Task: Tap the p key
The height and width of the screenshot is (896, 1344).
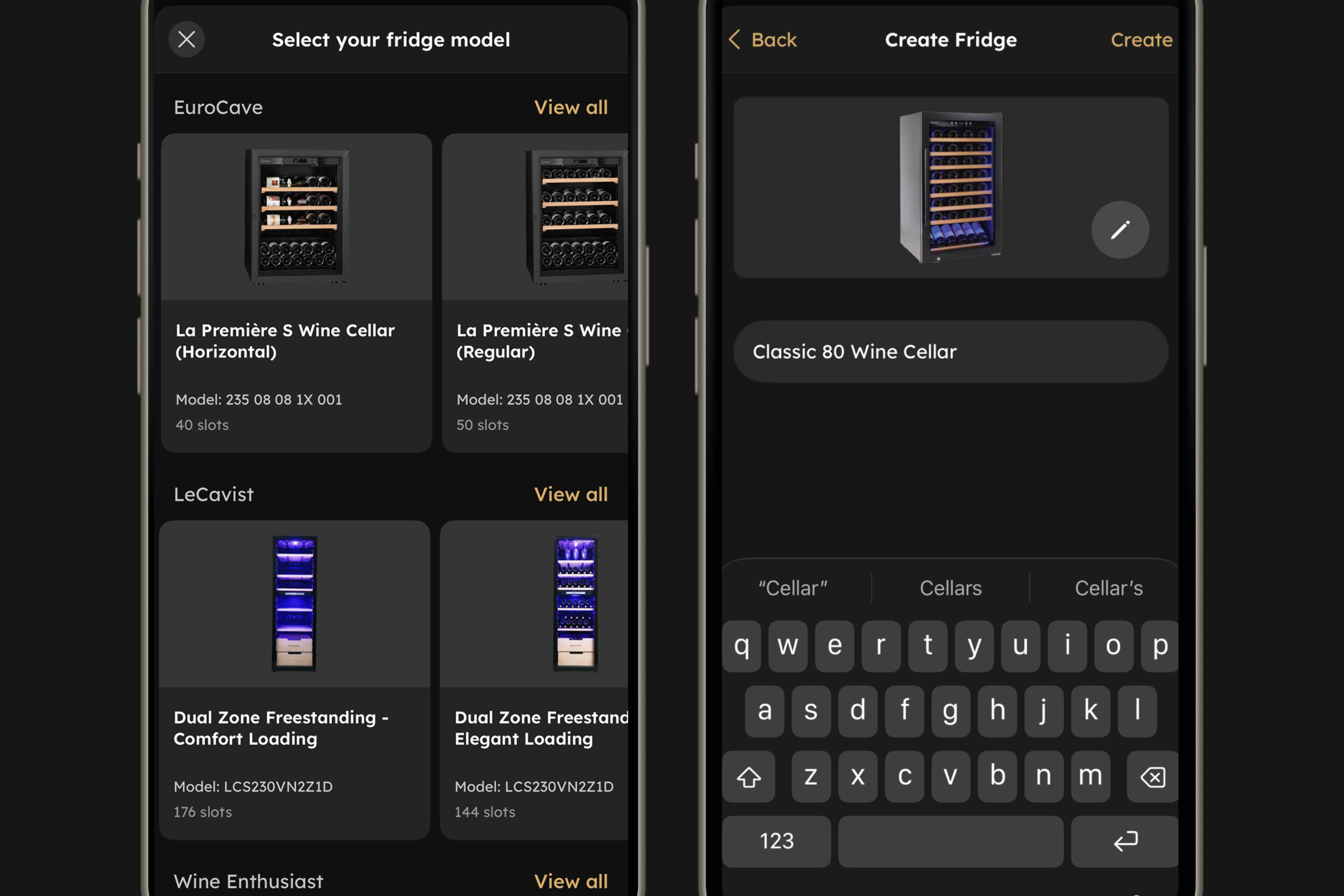Action: tap(1159, 646)
